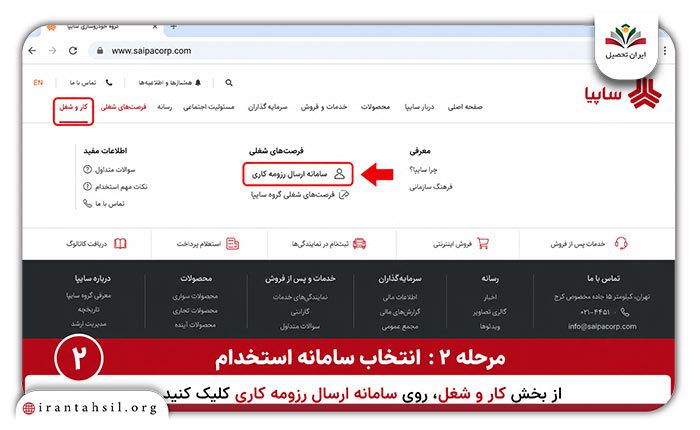Open footer محصولات آینده link
700x430 pixels.
[195, 325]
